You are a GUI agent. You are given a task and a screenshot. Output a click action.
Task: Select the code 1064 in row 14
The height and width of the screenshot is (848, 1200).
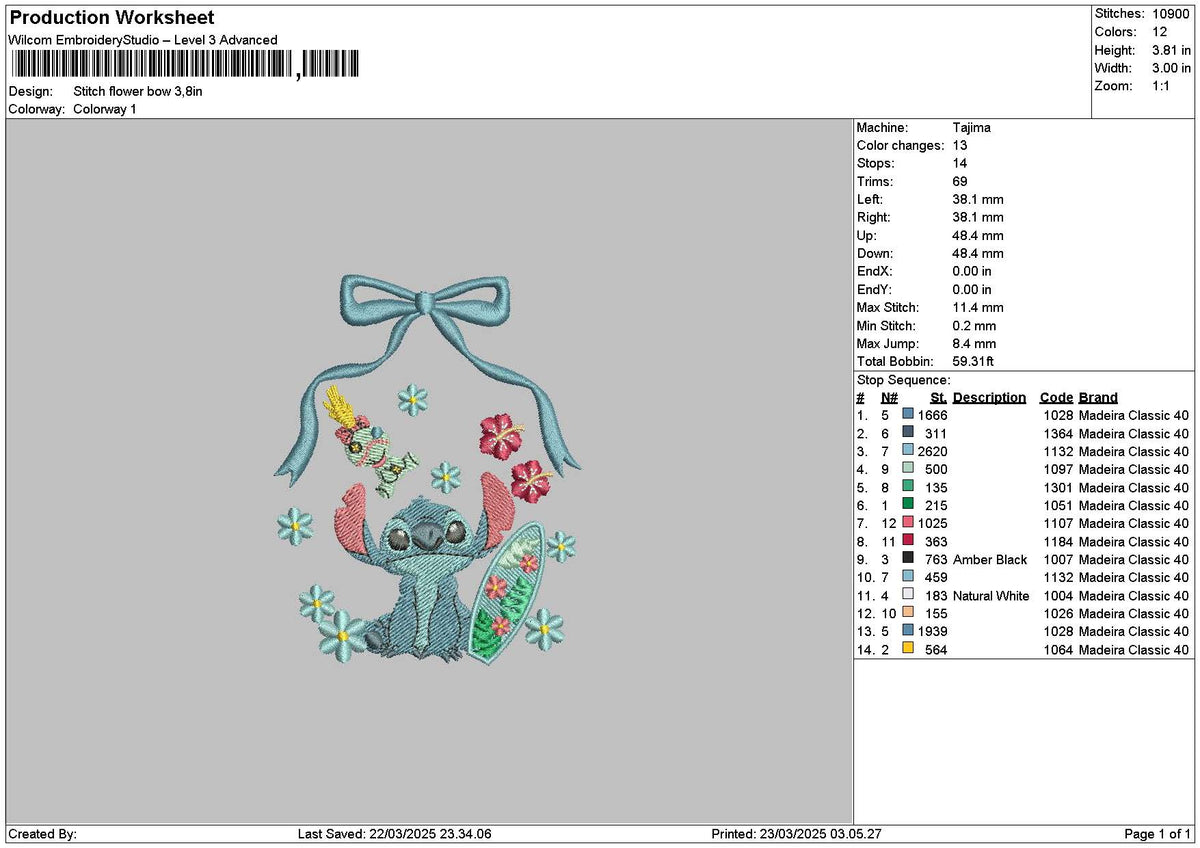pyautogui.click(x=1057, y=649)
